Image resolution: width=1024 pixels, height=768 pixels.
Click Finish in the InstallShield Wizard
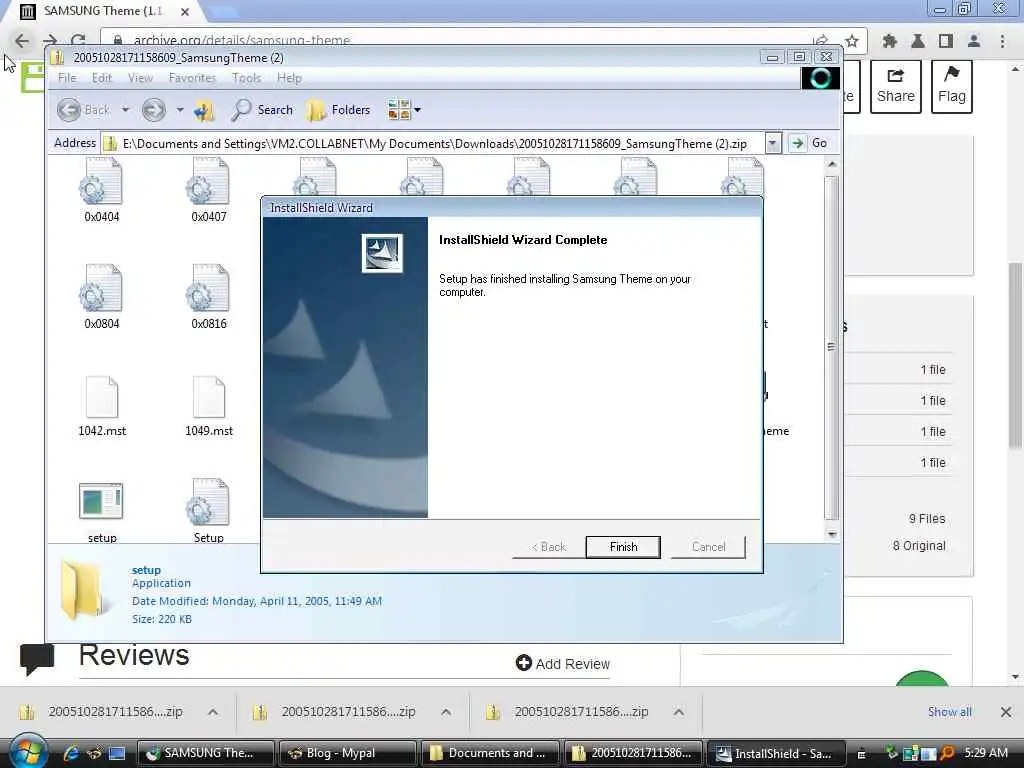[x=623, y=547]
